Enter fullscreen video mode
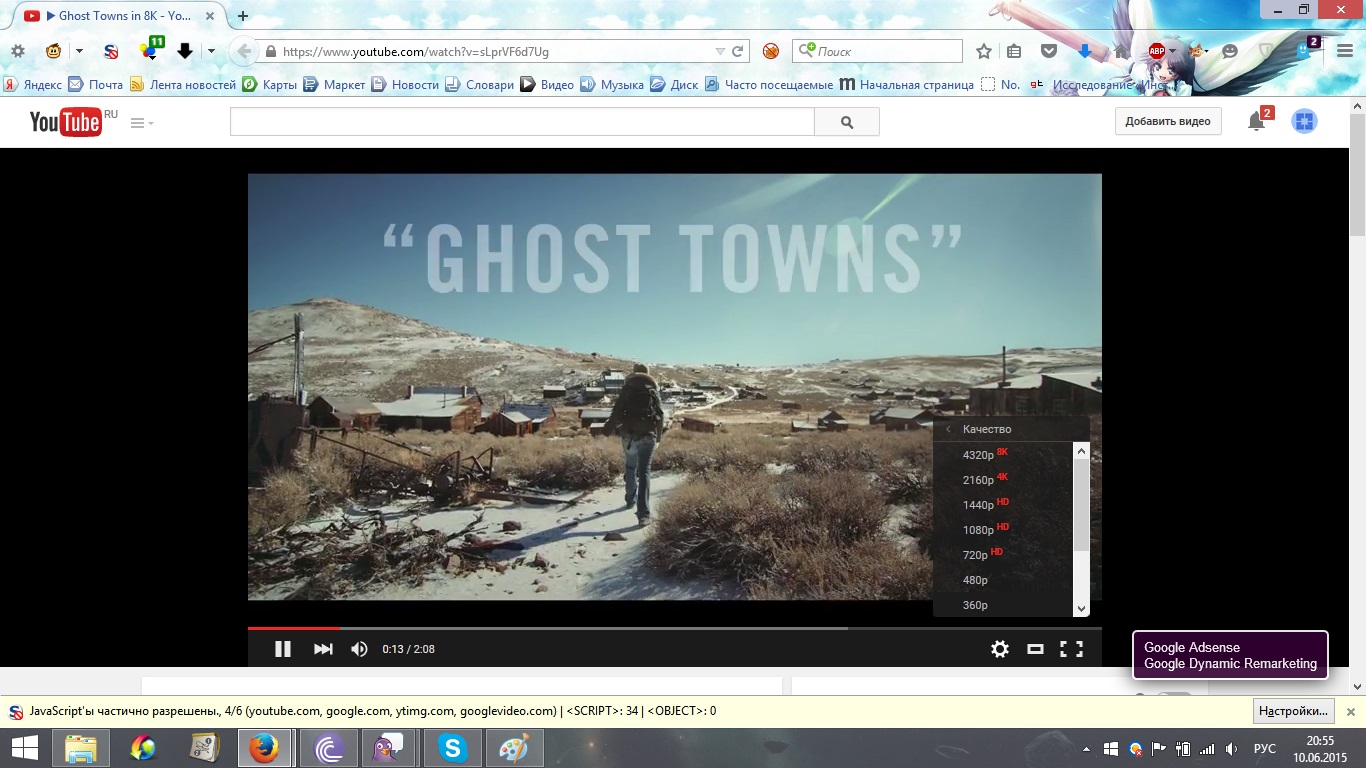This screenshot has height=768, width=1366. pos(1072,649)
